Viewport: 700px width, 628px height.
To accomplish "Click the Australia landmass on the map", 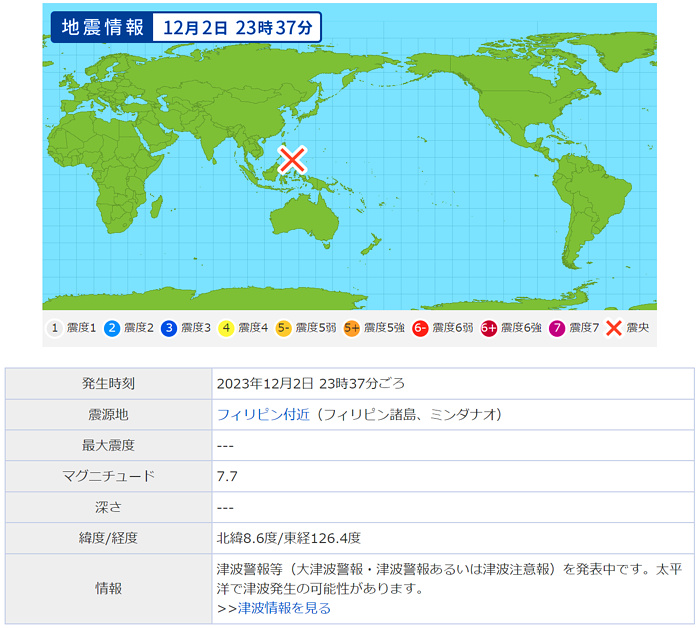I will point(304,217).
